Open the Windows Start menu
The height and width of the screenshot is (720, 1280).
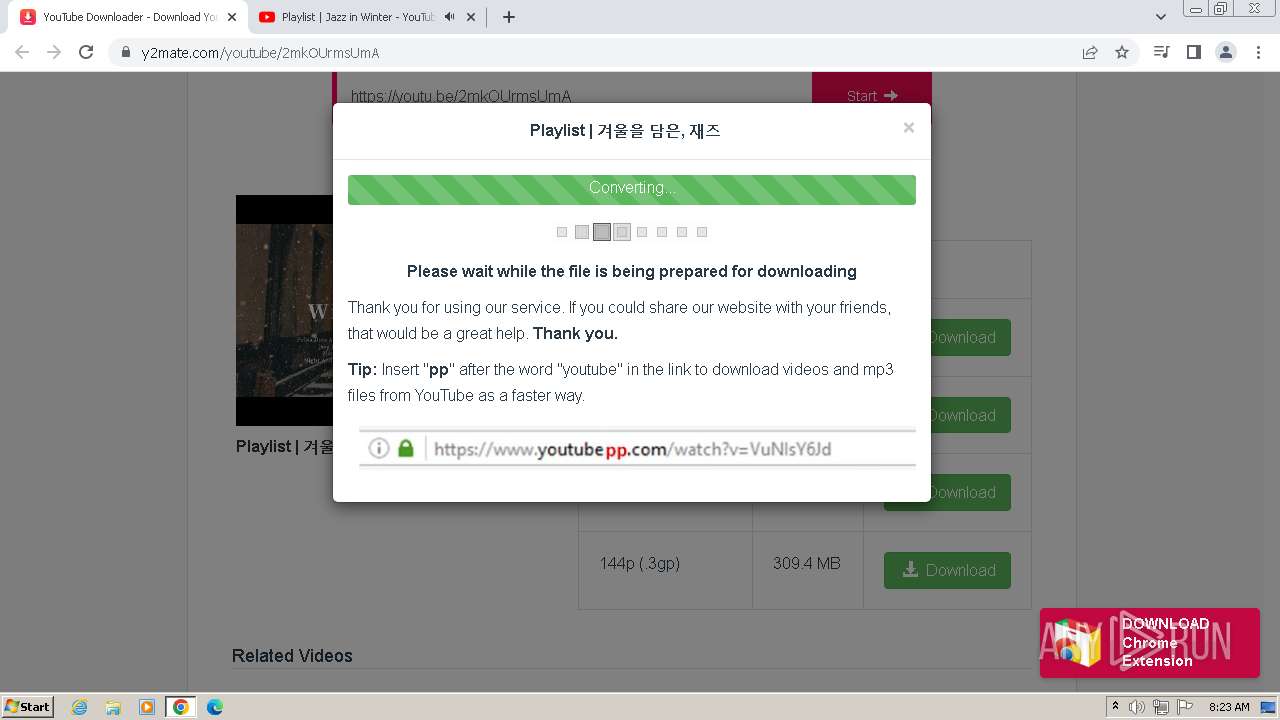27,706
